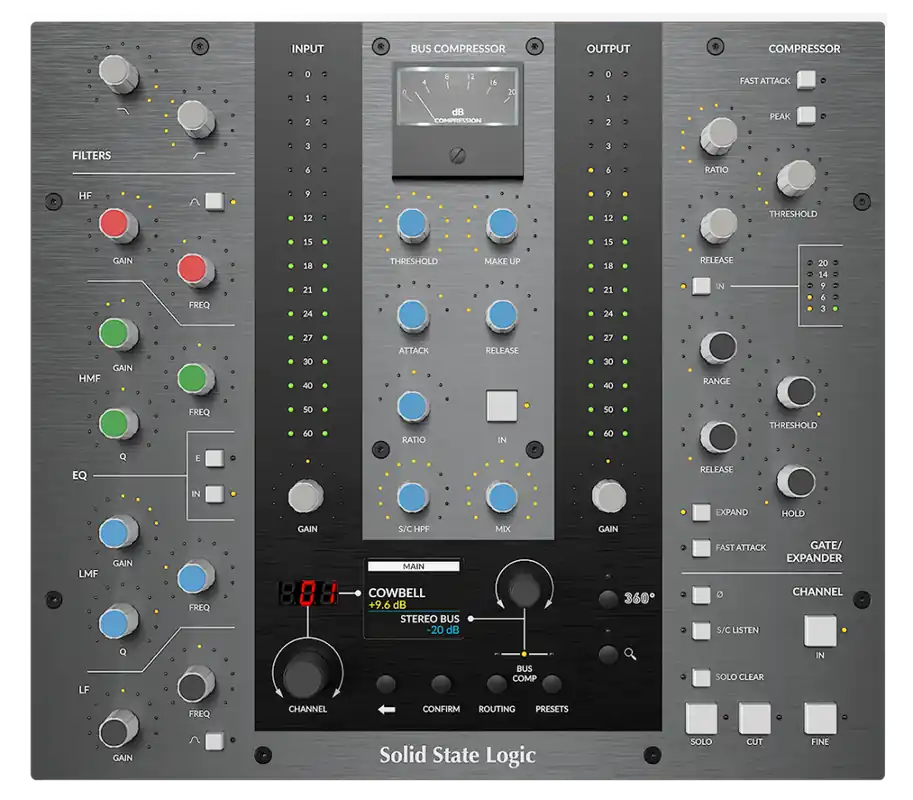Click the channel Compressor Ratio knob
This screenshot has height=800, width=913.
[x=719, y=136]
